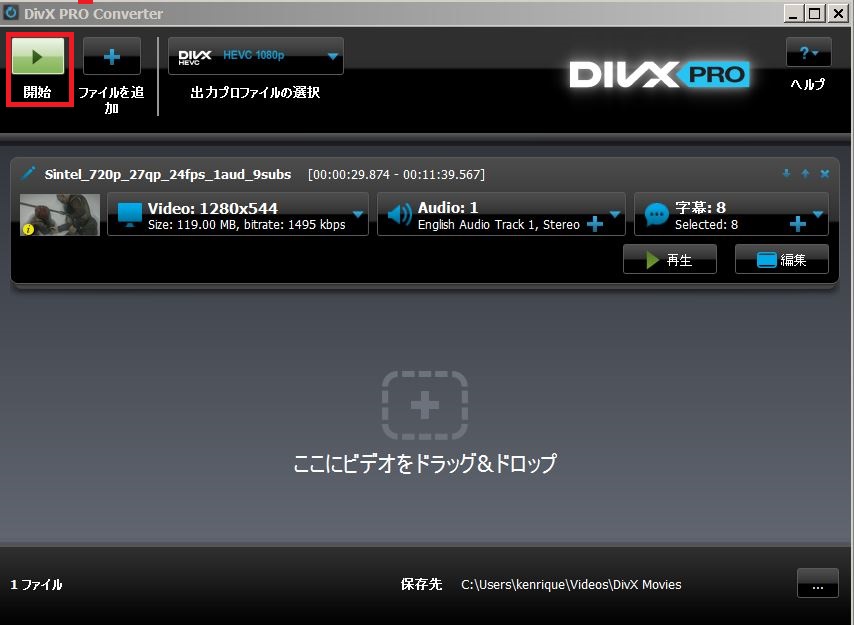Add a subtitle with the plus icon
Viewport: 854px width, 625px height.
coord(797,223)
